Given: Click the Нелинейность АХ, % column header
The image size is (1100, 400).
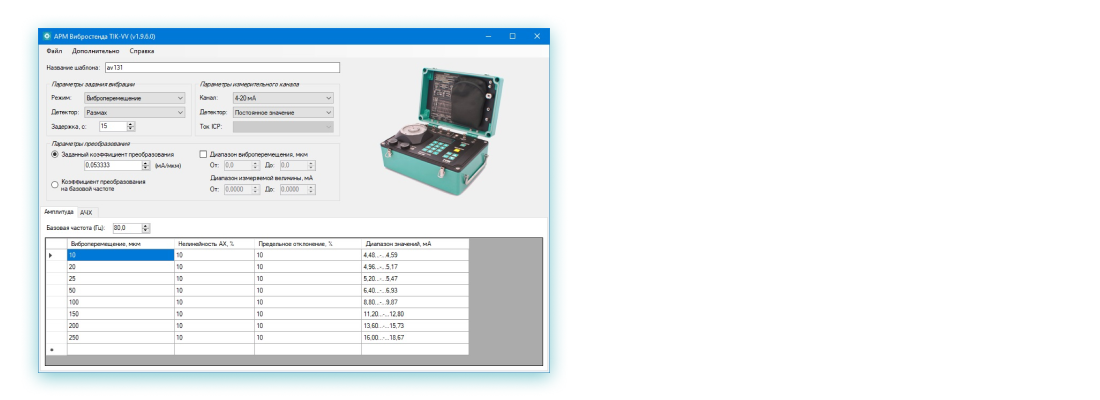Looking at the screenshot, I should [x=215, y=244].
